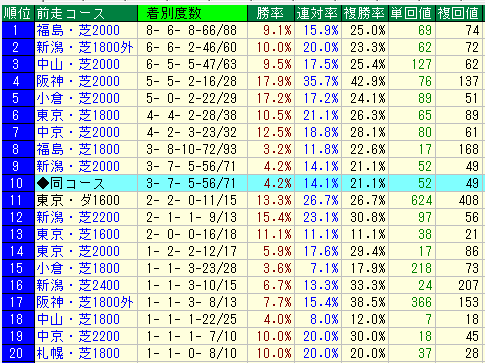Select rank cell 10

[18, 184]
